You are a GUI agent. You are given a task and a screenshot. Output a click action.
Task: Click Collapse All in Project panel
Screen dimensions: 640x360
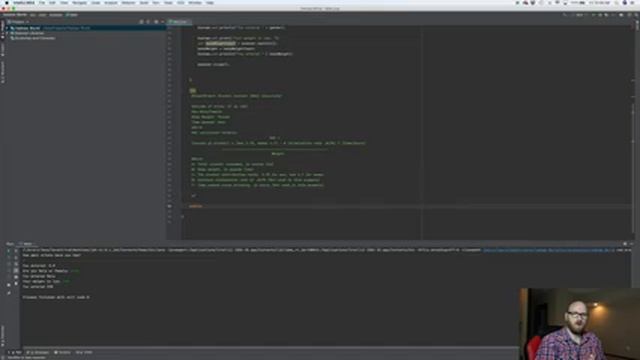tap(148, 22)
